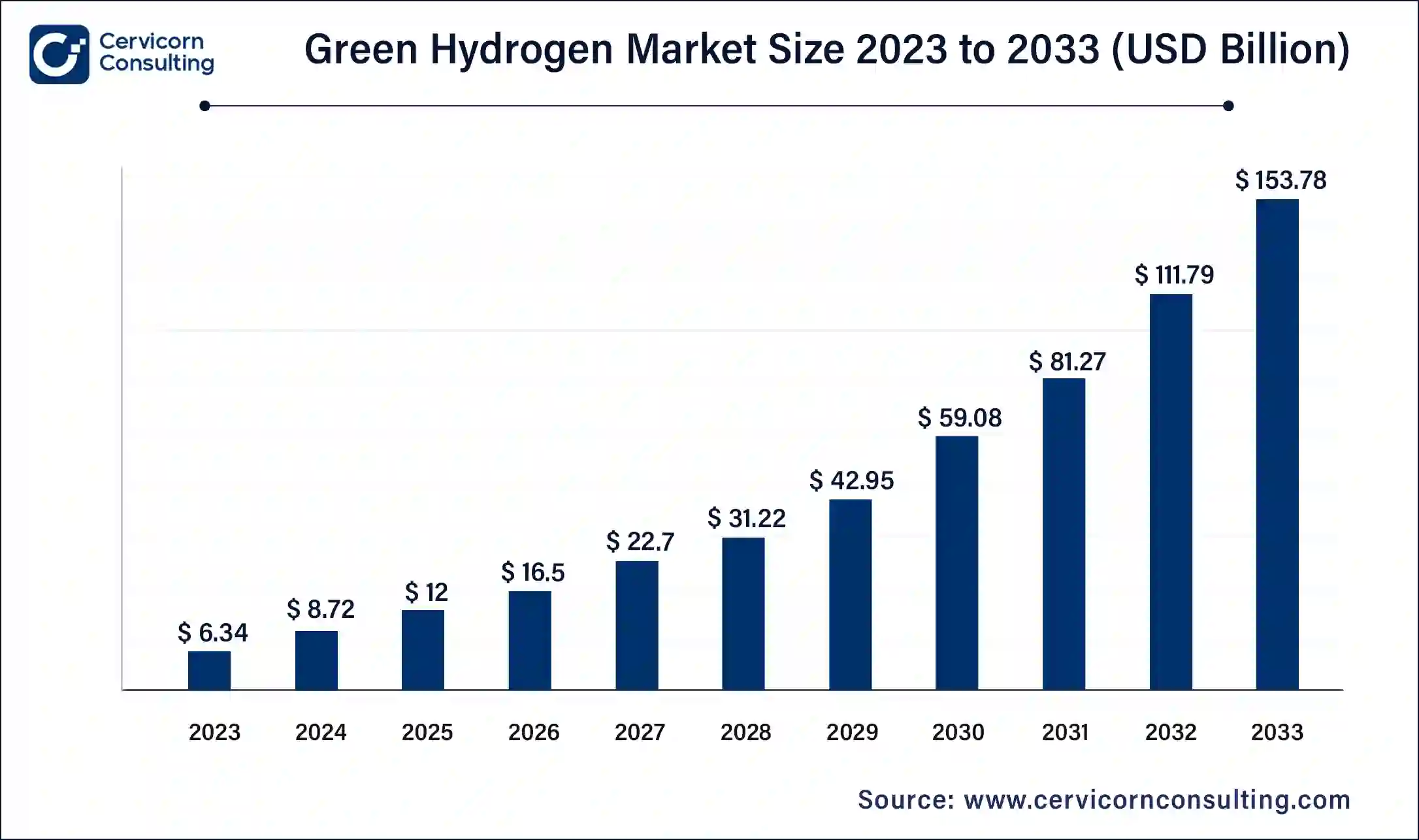Click the 2030 x-axis year label
The image size is (1419, 840).
pos(958,732)
